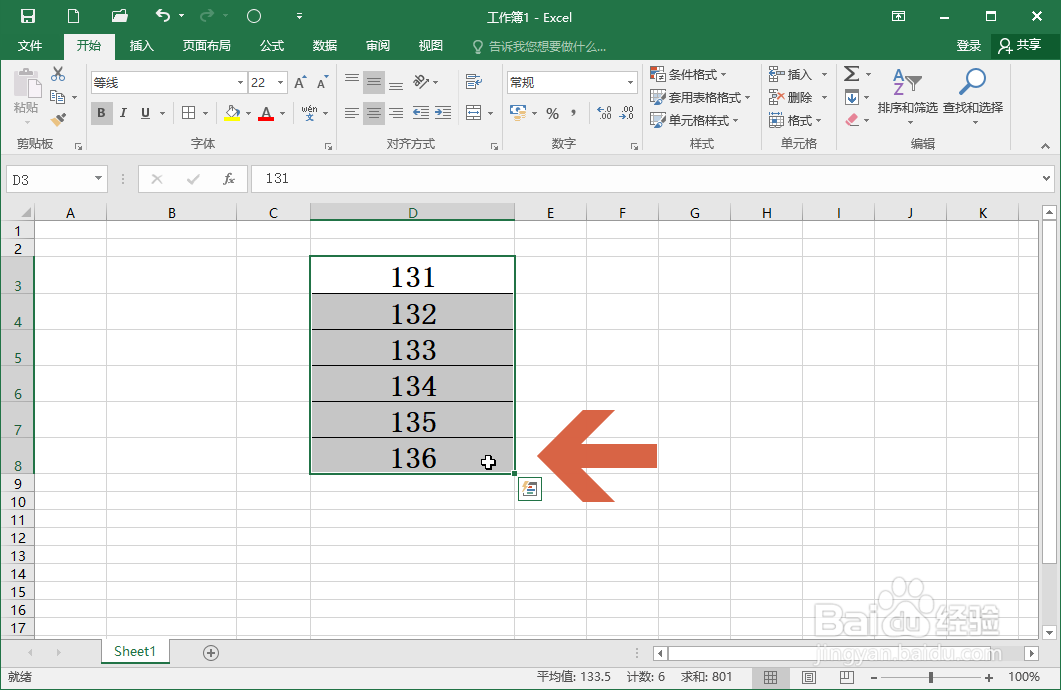The height and width of the screenshot is (690, 1061).
Task: Decrease font size with smaller A
Action: (323, 83)
